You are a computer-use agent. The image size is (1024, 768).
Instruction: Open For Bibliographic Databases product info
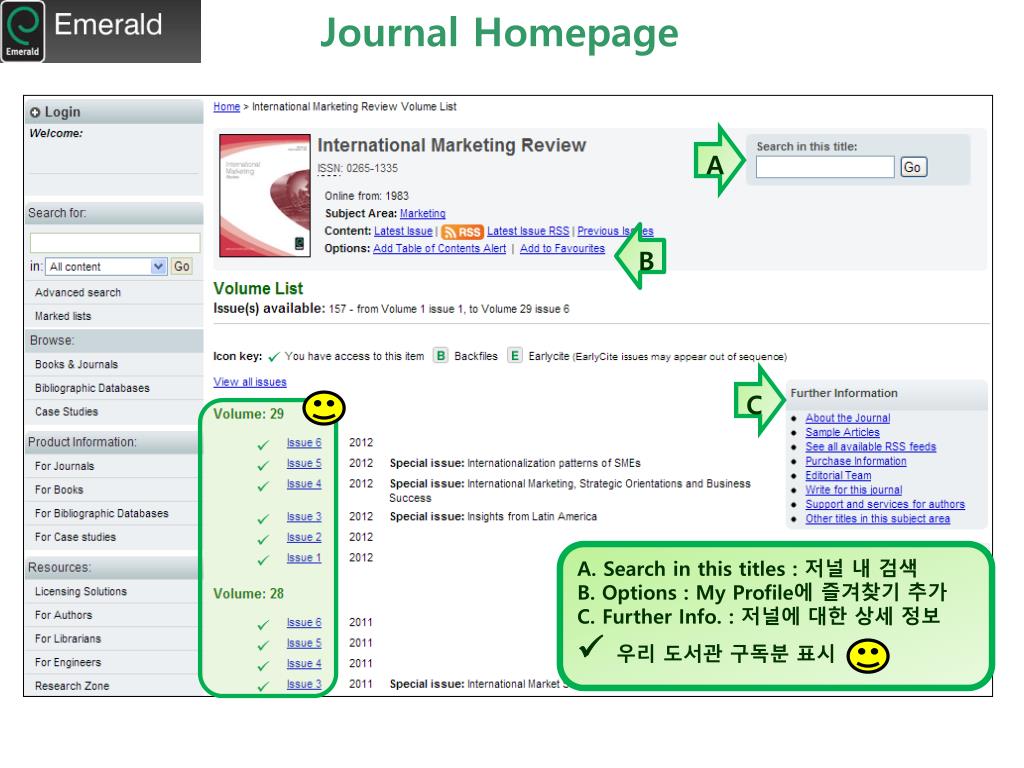[x=101, y=513]
